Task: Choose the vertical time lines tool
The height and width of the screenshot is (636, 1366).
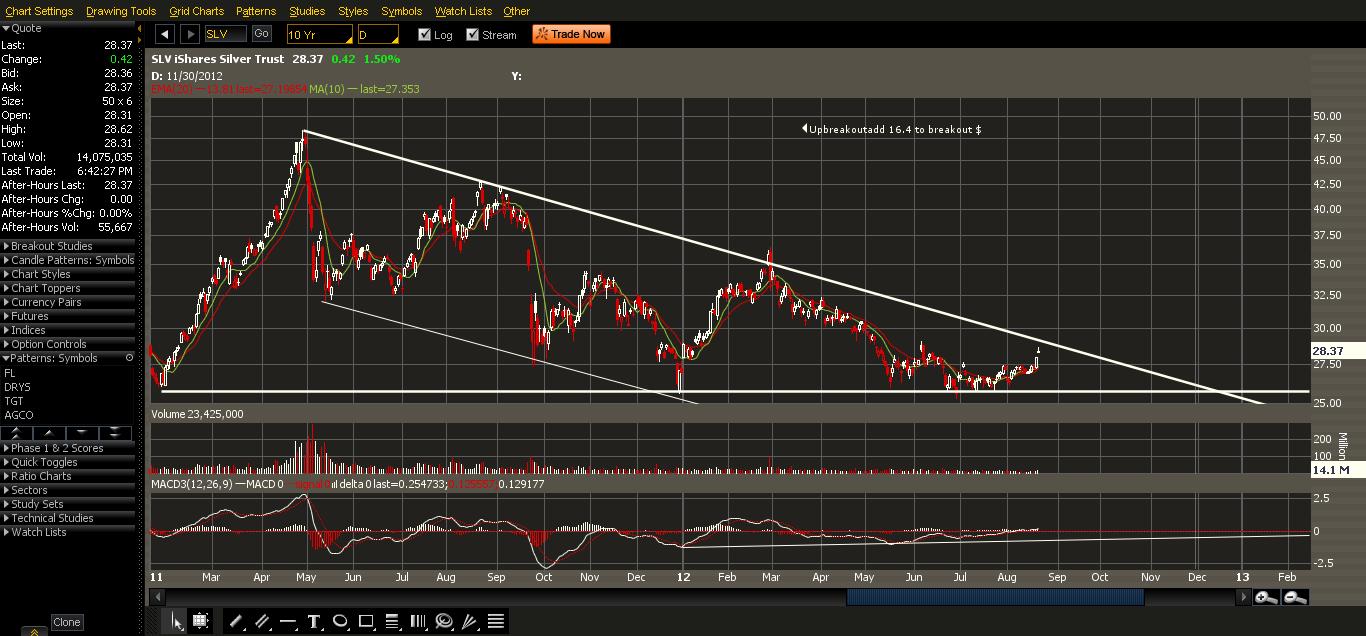Action: pyautogui.click(x=418, y=621)
